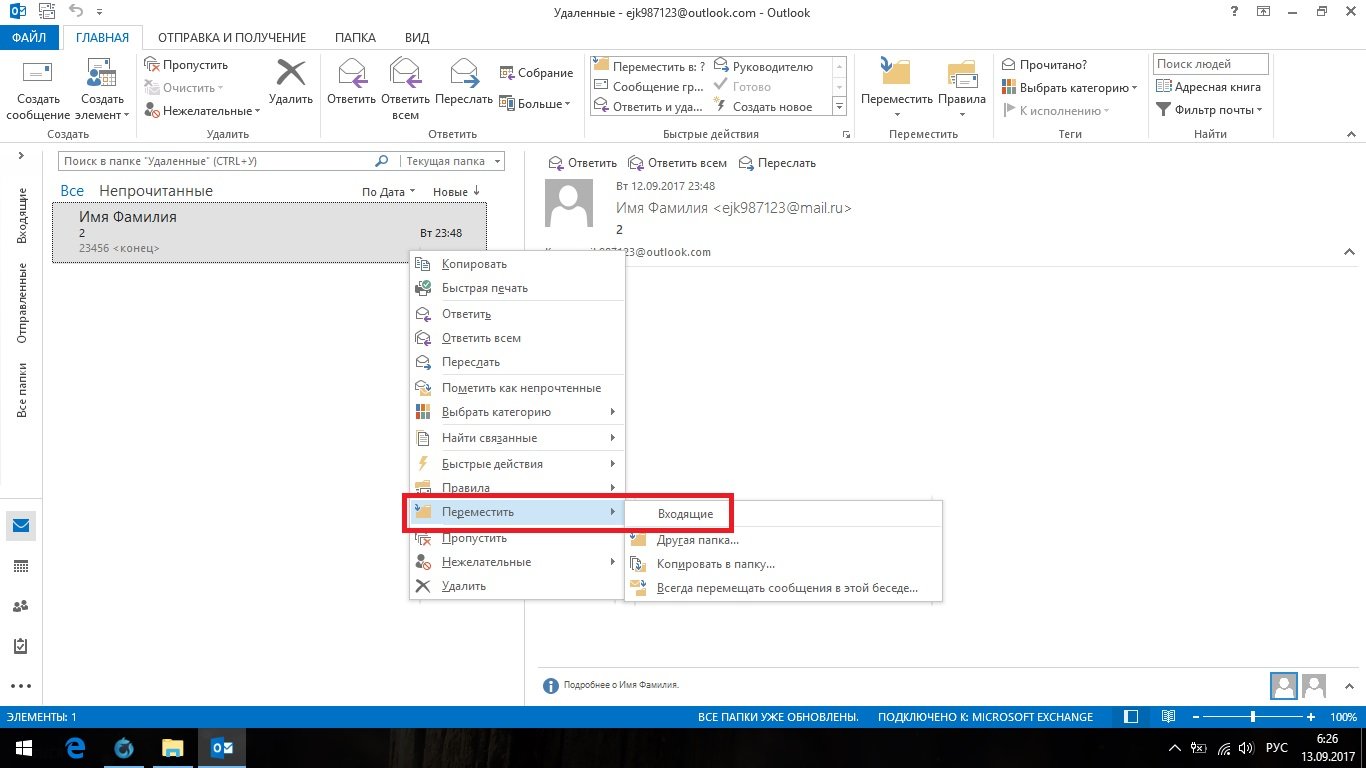Expand the quick actions gallery arrow
Image resolution: width=1366 pixels, height=768 pixels.
pyautogui.click(x=839, y=107)
